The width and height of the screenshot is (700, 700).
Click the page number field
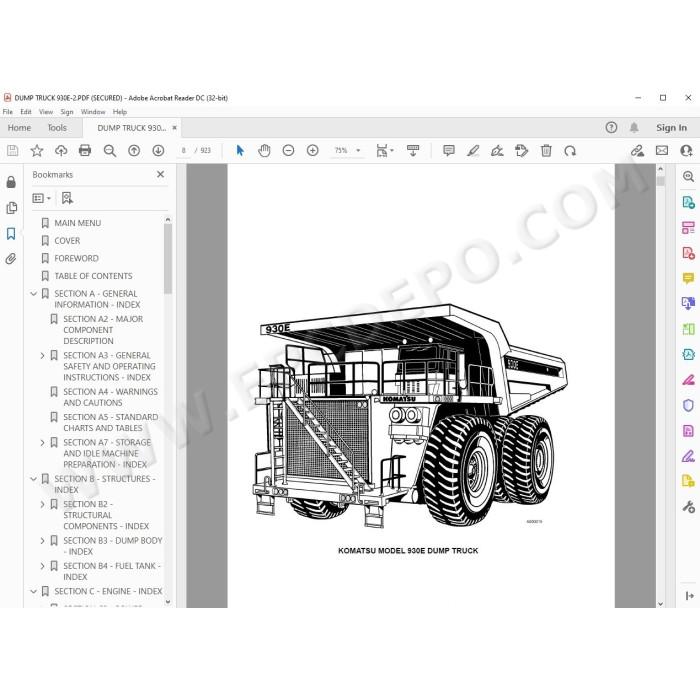(x=183, y=151)
